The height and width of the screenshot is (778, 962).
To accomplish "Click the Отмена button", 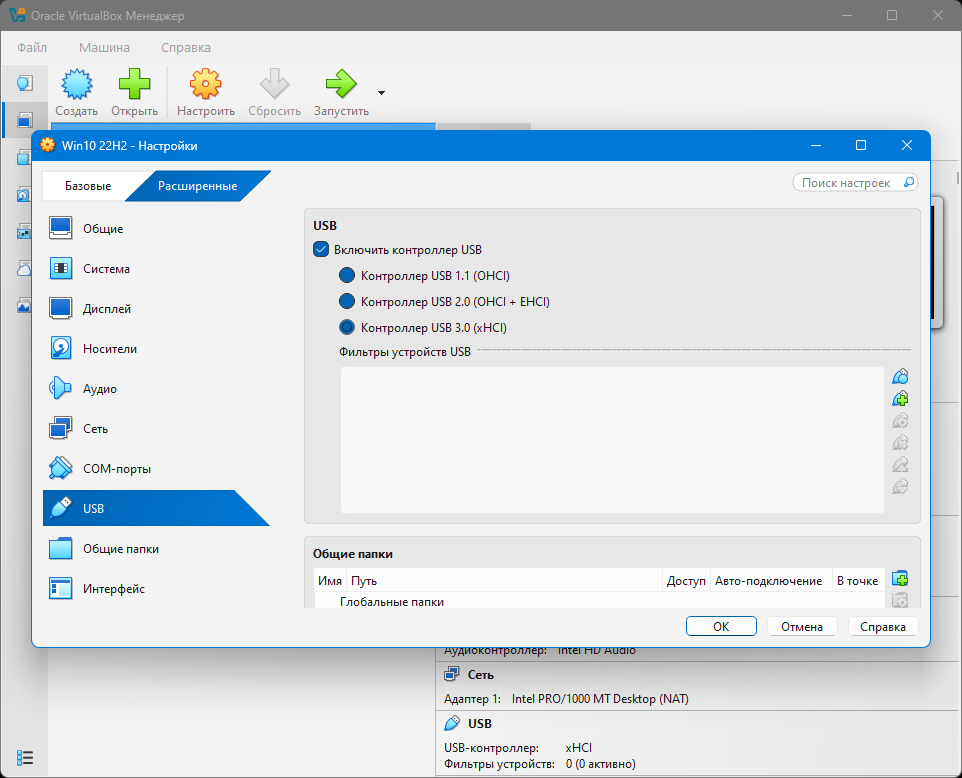I will pyautogui.click(x=802, y=626).
